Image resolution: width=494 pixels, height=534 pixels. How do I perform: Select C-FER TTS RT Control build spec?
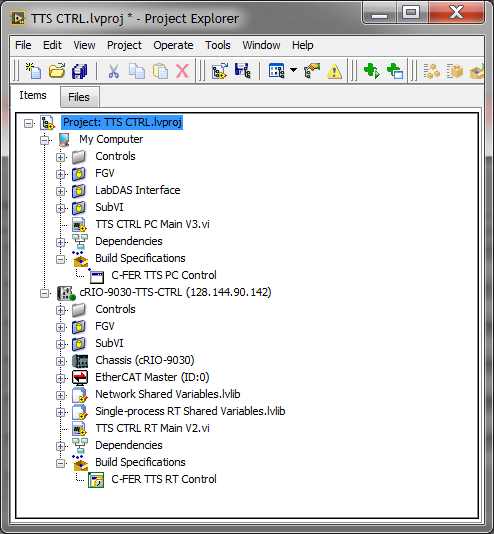pyautogui.click(x=164, y=480)
